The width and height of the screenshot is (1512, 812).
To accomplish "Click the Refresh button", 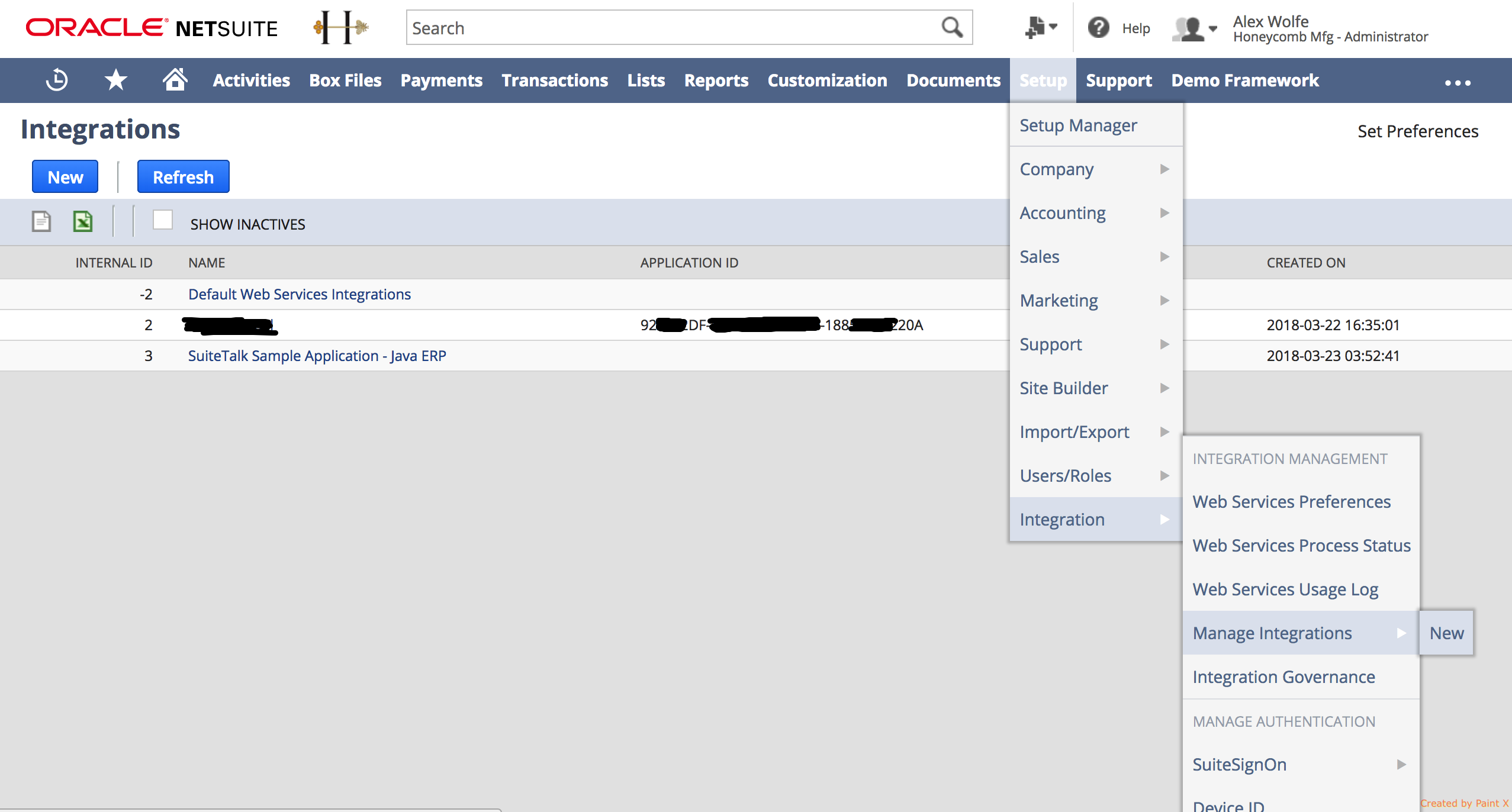I will pyautogui.click(x=183, y=177).
